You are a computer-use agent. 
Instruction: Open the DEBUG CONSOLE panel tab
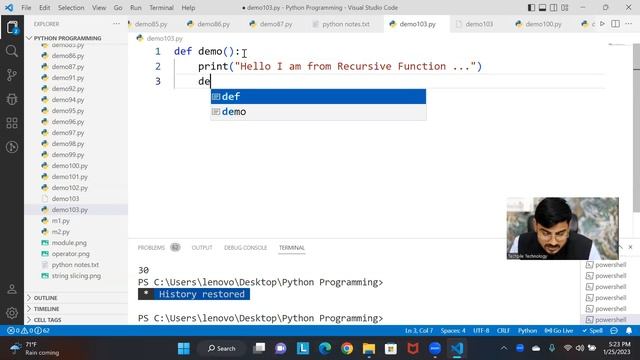245,248
